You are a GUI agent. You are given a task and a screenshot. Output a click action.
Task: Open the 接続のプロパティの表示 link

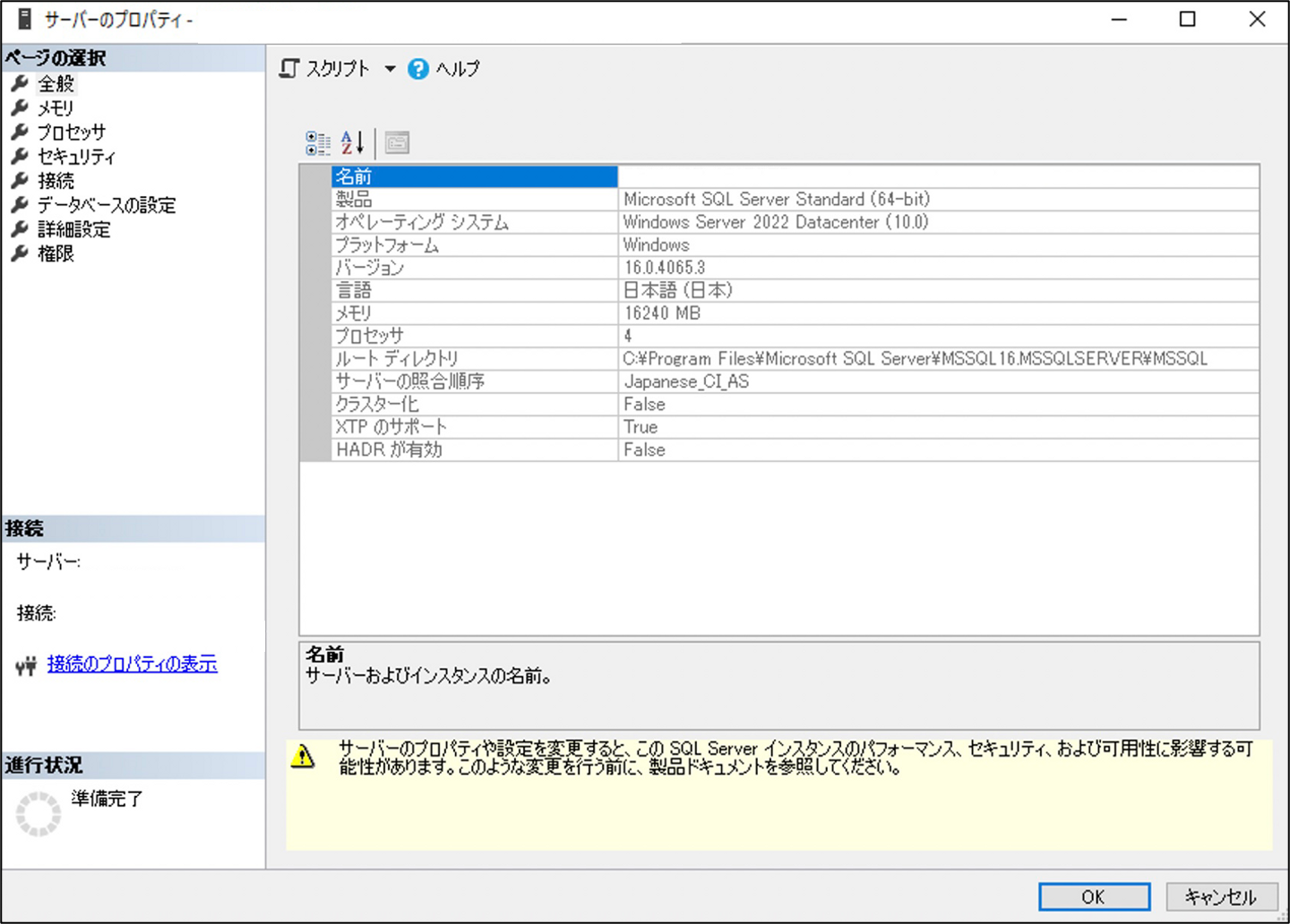click(132, 664)
